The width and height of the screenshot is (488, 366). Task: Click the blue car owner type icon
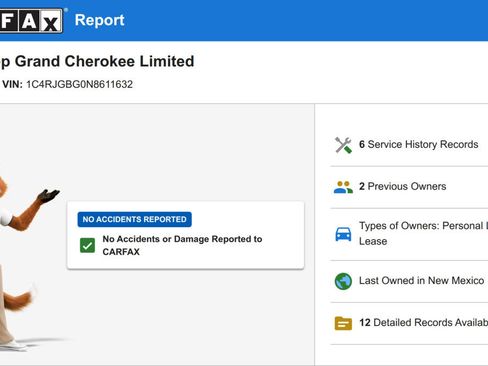click(x=343, y=234)
